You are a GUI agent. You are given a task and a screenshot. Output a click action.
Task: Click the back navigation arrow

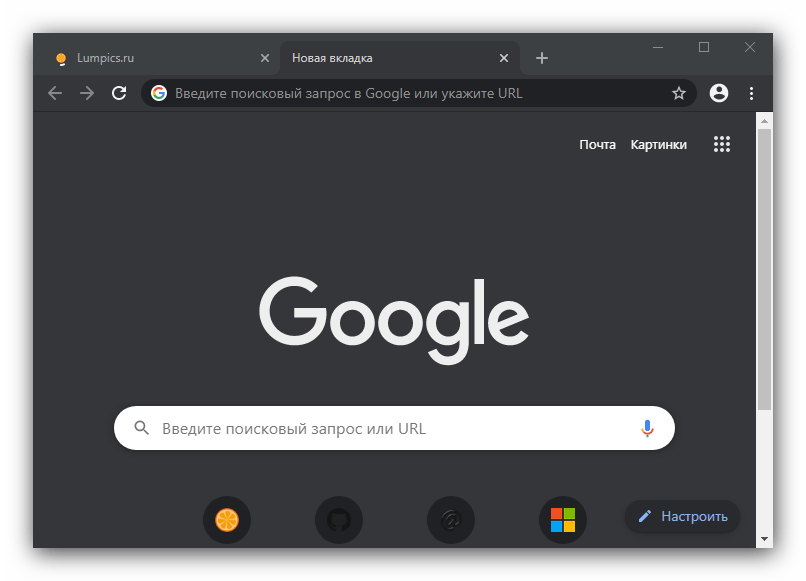pyautogui.click(x=55, y=93)
